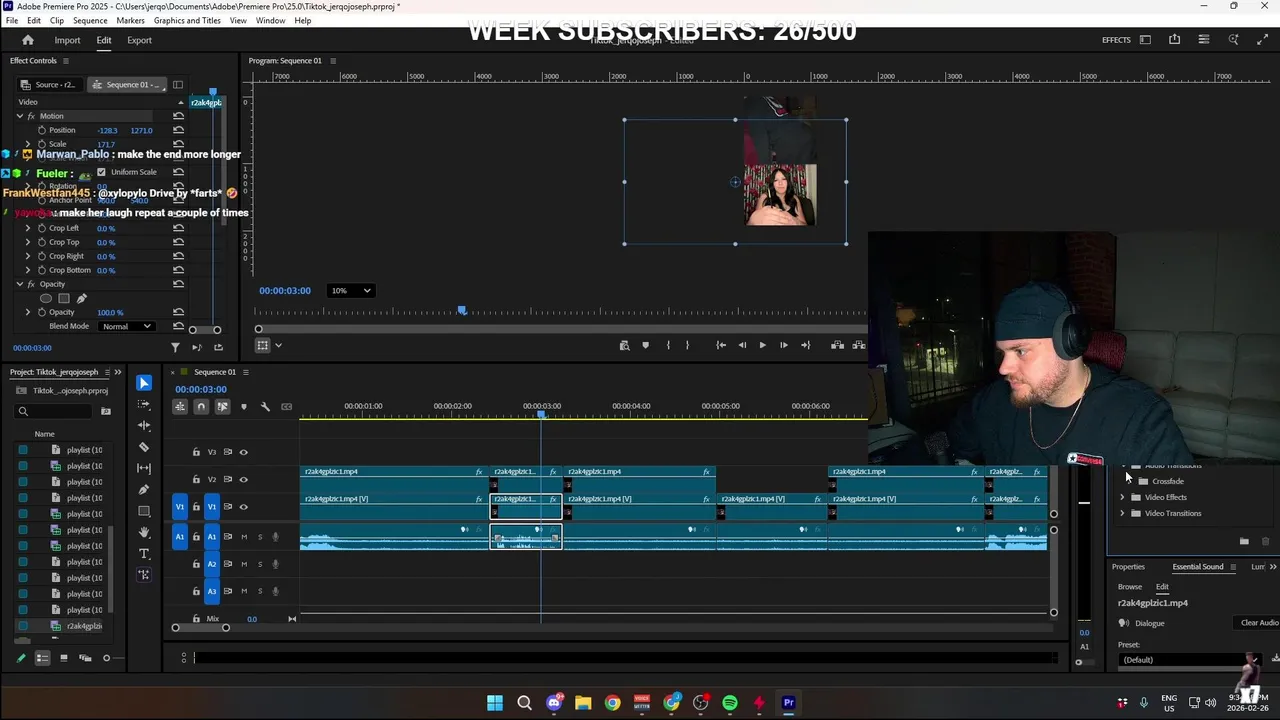Click Browse in Essential Sound panel
The width and height of the screenshot is (1280, 720).
coord(1129,587)
